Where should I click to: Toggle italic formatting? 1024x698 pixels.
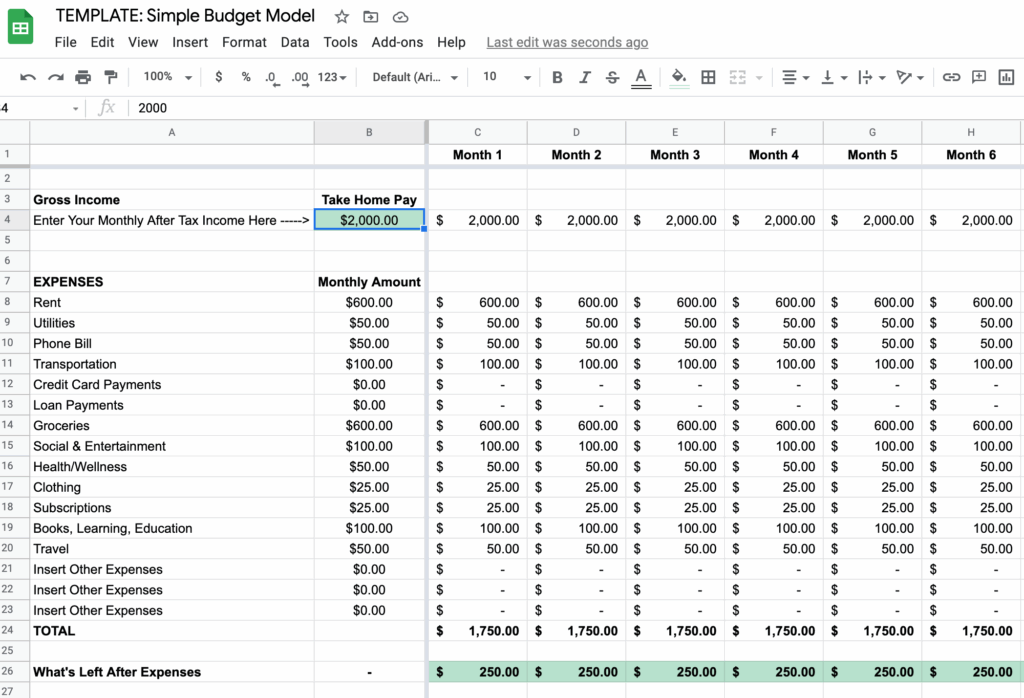pos(585,76)
